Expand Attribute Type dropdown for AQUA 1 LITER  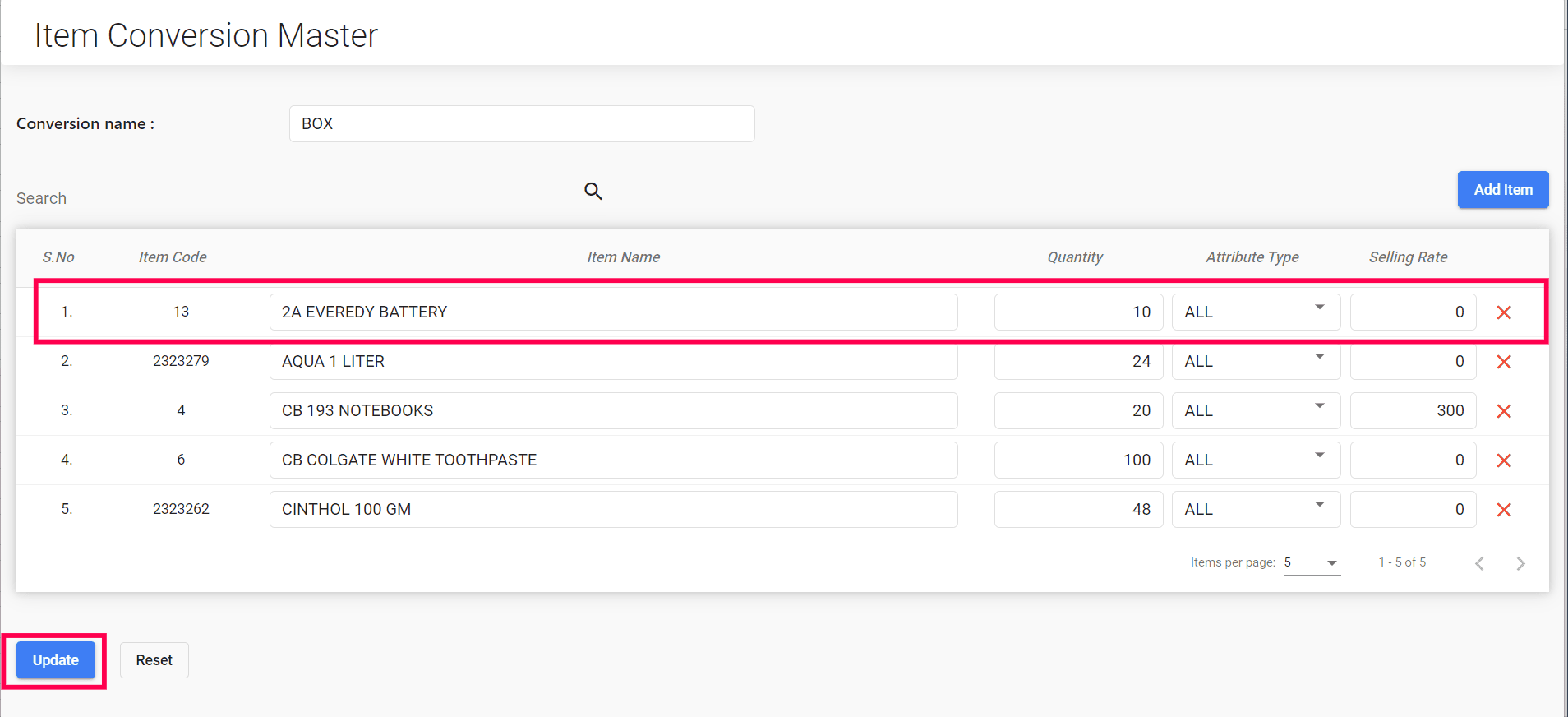coord(1256,362)
